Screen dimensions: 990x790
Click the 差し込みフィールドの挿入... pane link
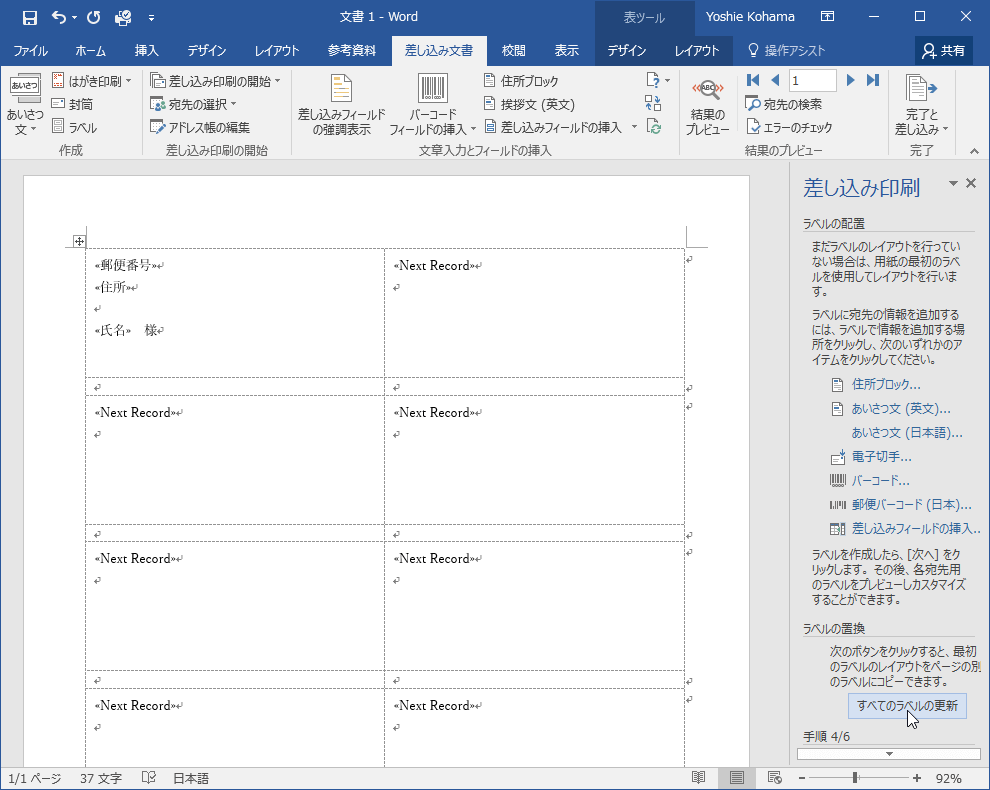915,529
